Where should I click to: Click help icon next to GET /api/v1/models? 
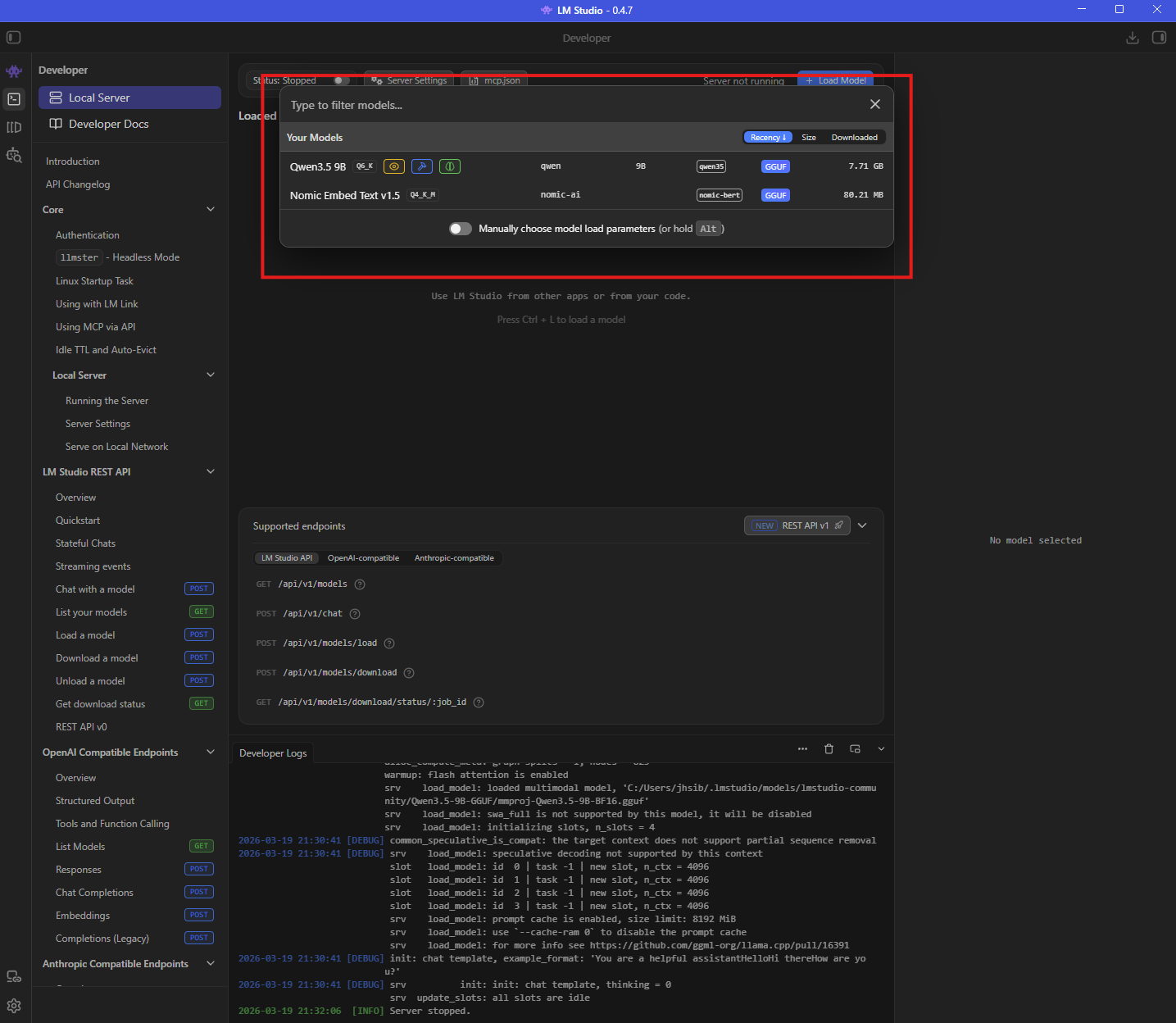click(360, 584)
